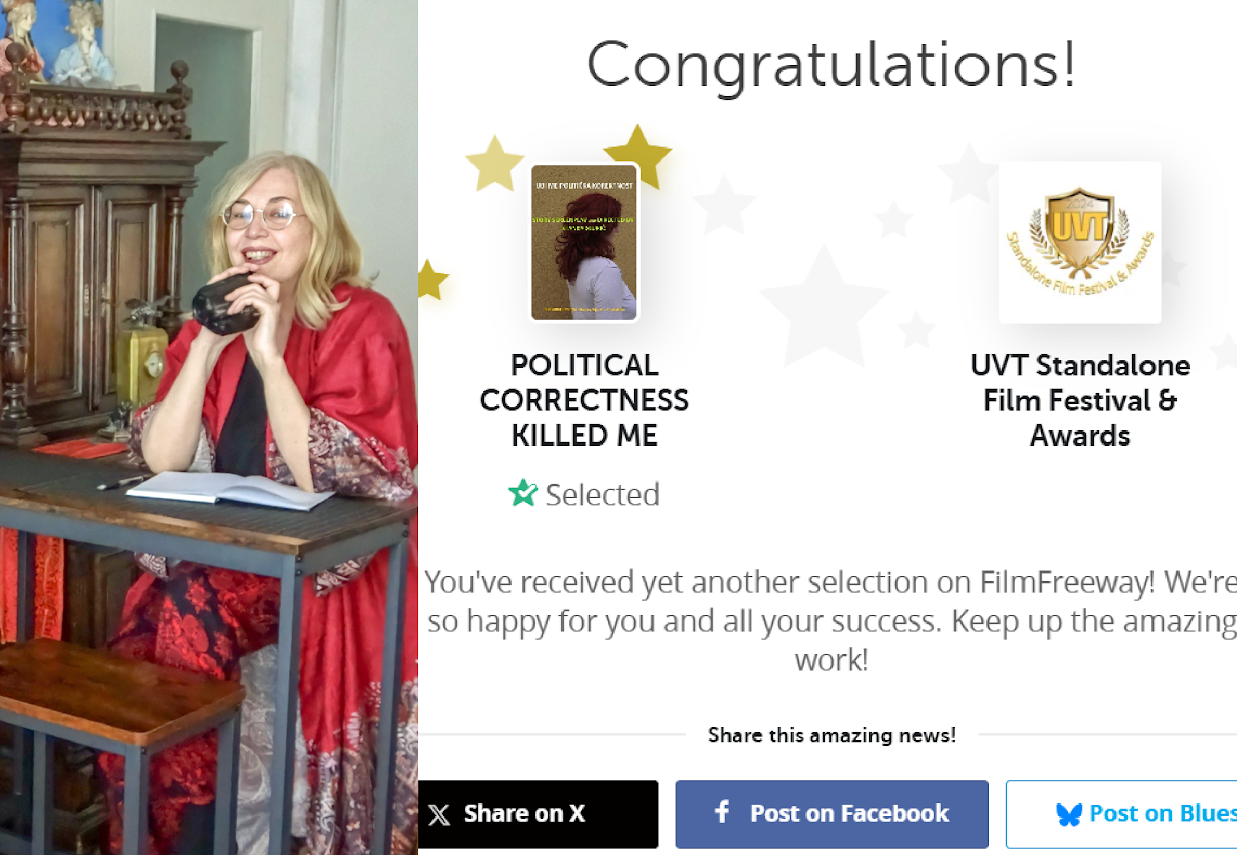
Task: Click the X logo in the share button
Action: coord(439,815)
